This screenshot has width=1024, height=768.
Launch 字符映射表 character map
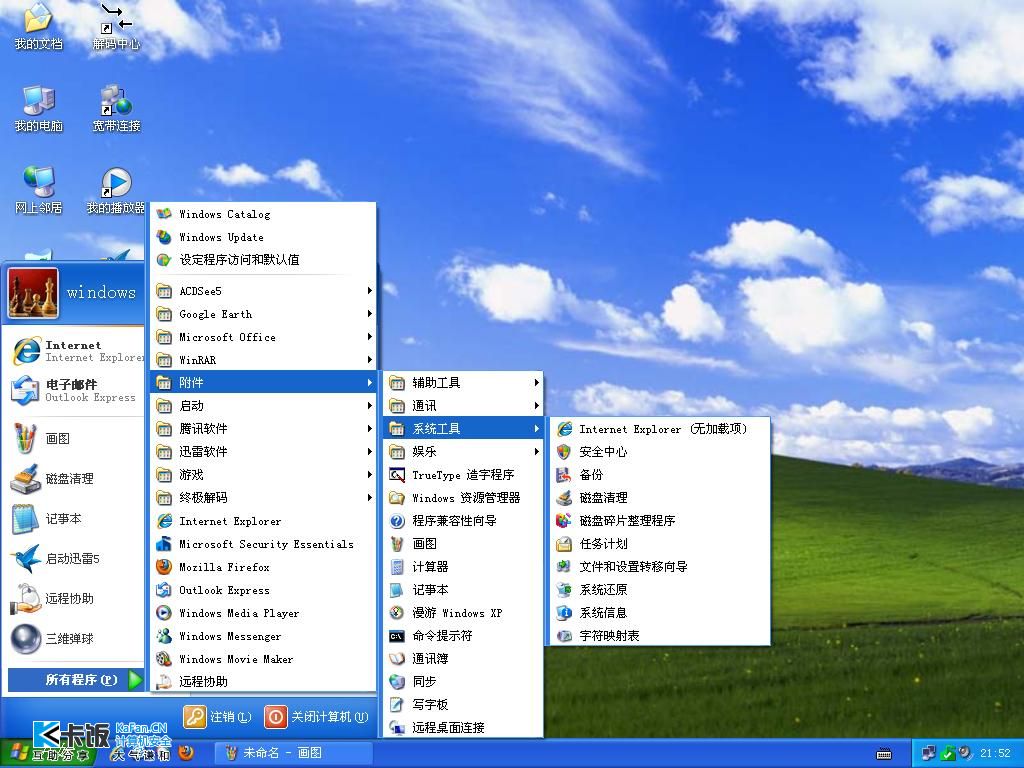[660, 635]
